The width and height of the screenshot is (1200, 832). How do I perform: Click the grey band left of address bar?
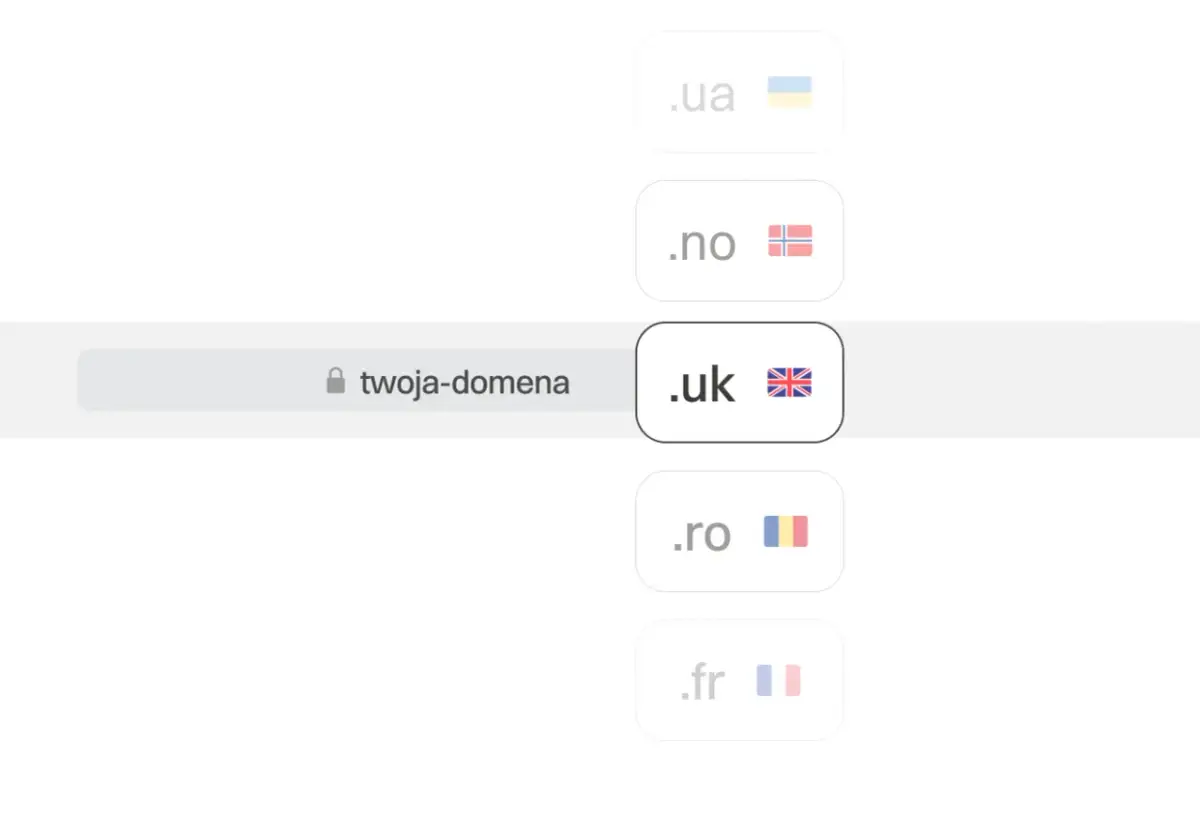point(38,380)
